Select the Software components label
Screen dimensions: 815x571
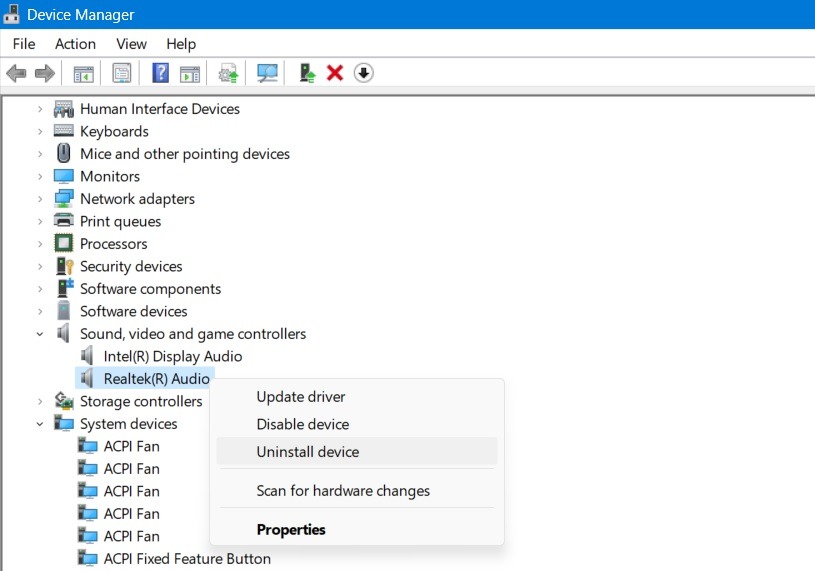point(150,289)
